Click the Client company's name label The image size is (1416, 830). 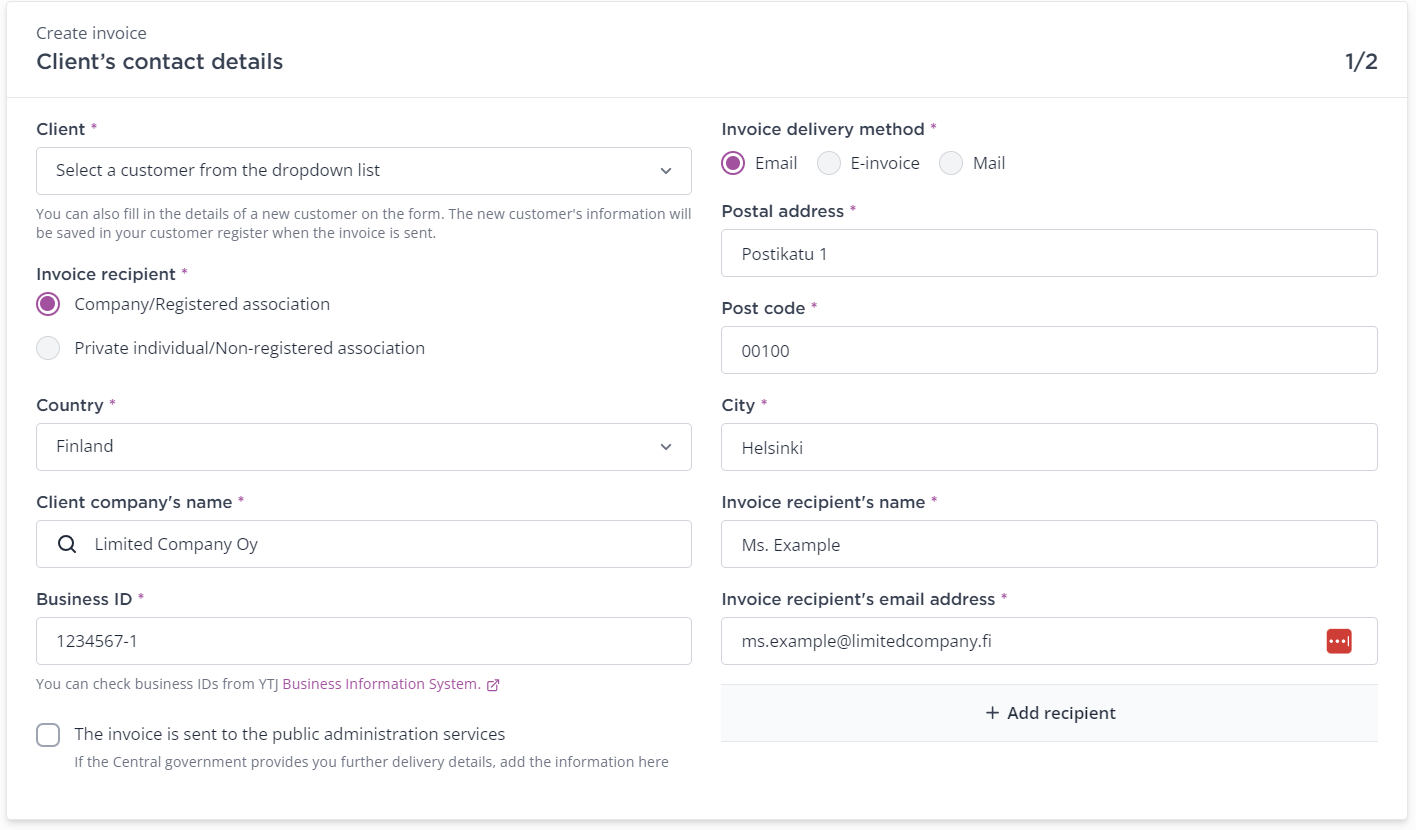(x=134, y=502)
